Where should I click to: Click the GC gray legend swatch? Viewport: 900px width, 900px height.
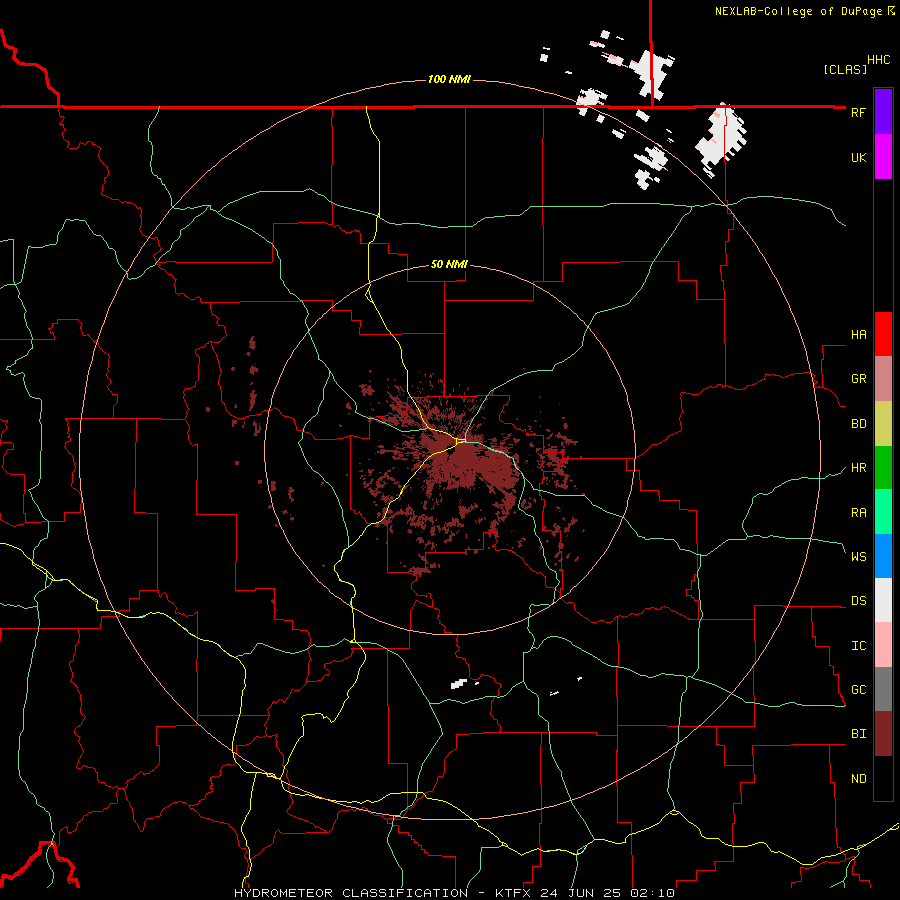883,689
